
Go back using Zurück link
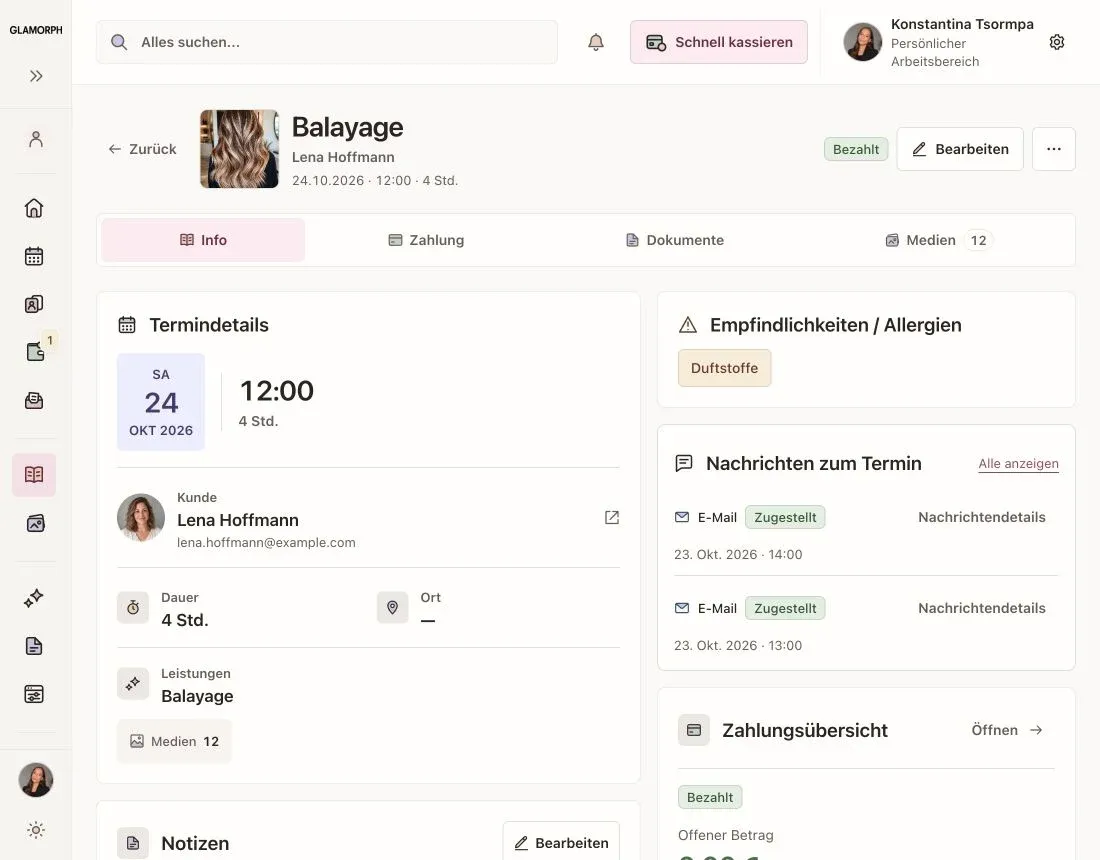coord(142,149)
